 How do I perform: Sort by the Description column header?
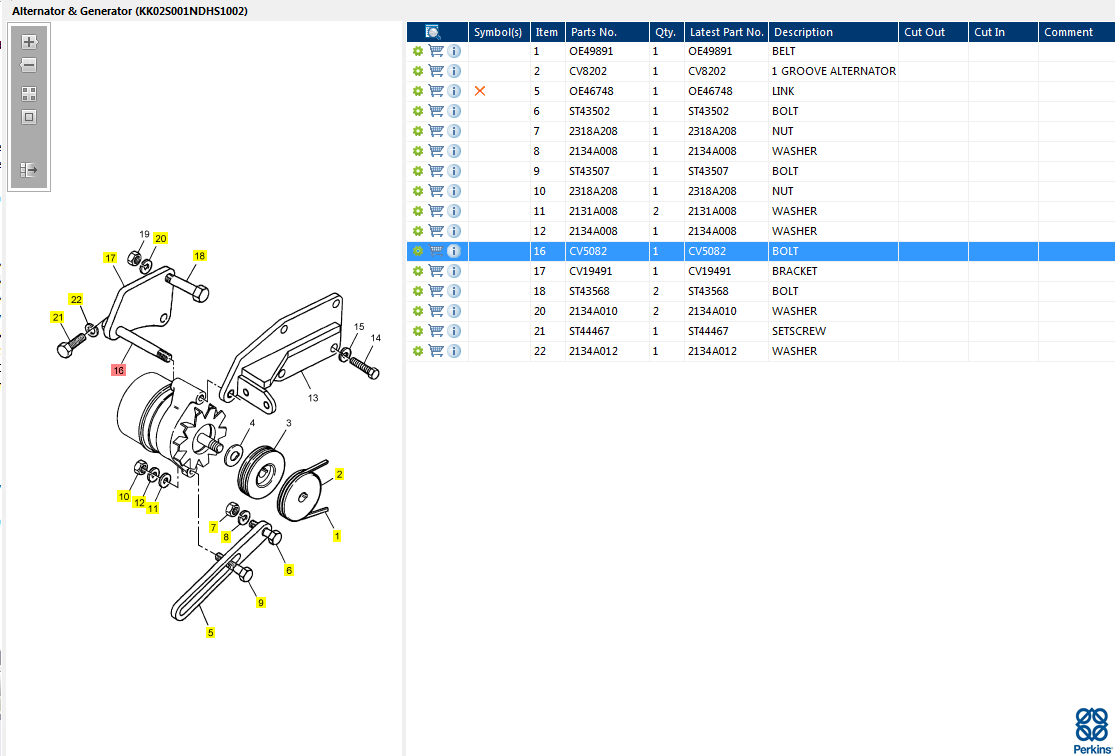(x=833, y=32)
